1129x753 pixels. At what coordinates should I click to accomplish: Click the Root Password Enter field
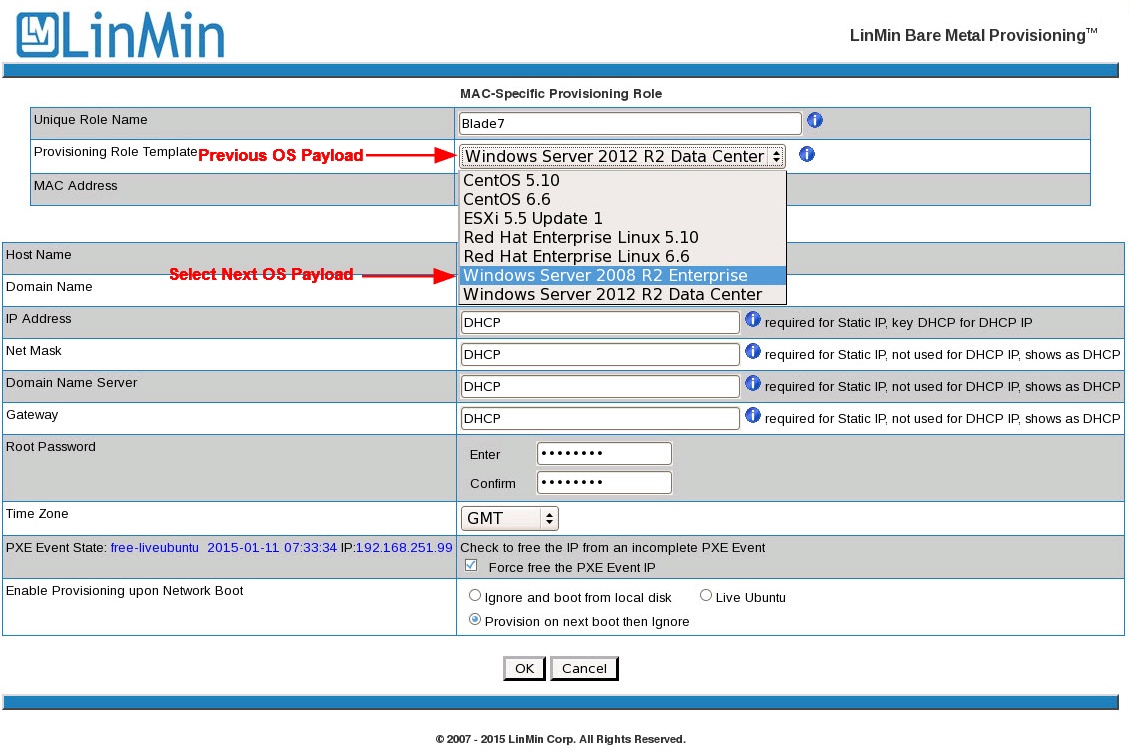604,454
